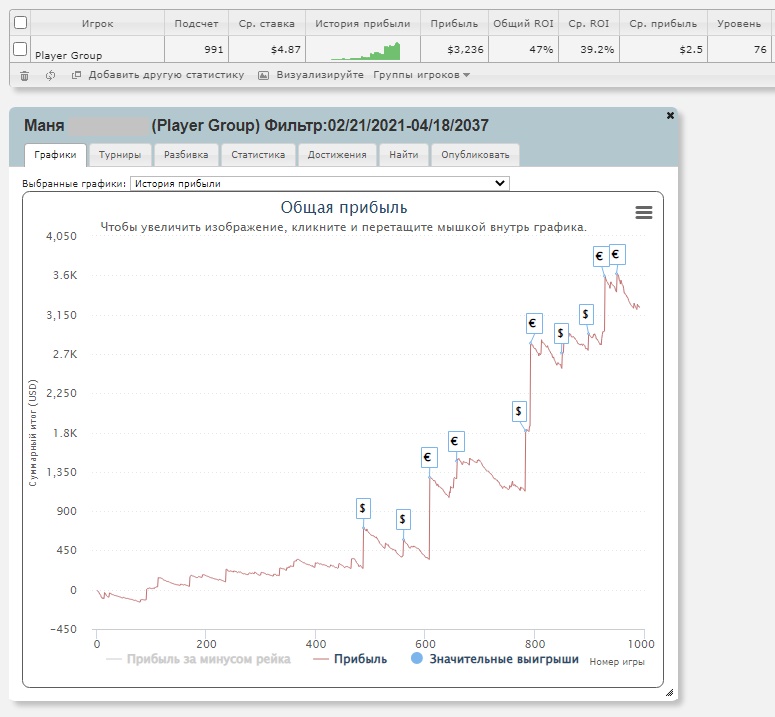Click the left € marker at the chart peak
Image resolution: width=775 pixels, height=717 pixels.
click(601, 256)
